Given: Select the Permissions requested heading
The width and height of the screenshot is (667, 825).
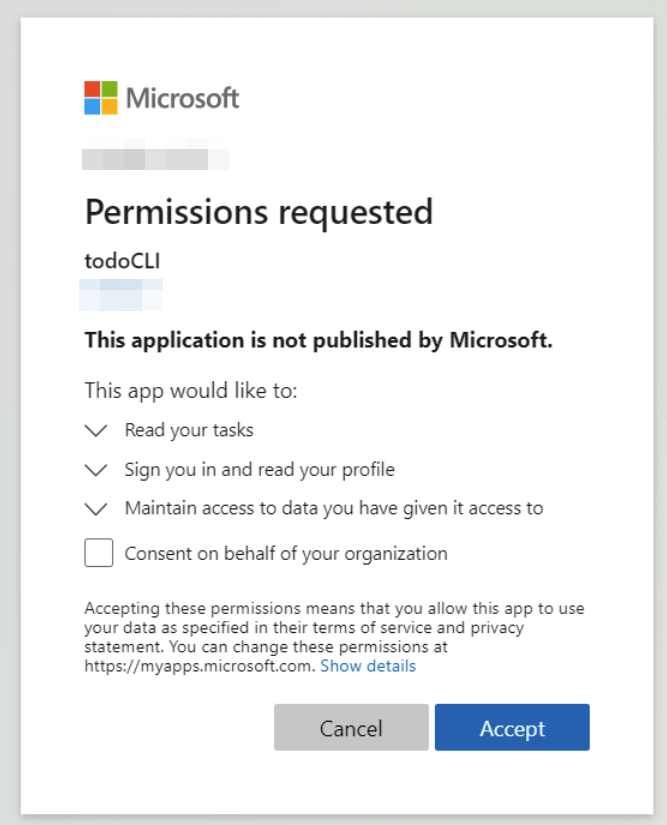Looking at the screenshot, I should pos(259,213).
